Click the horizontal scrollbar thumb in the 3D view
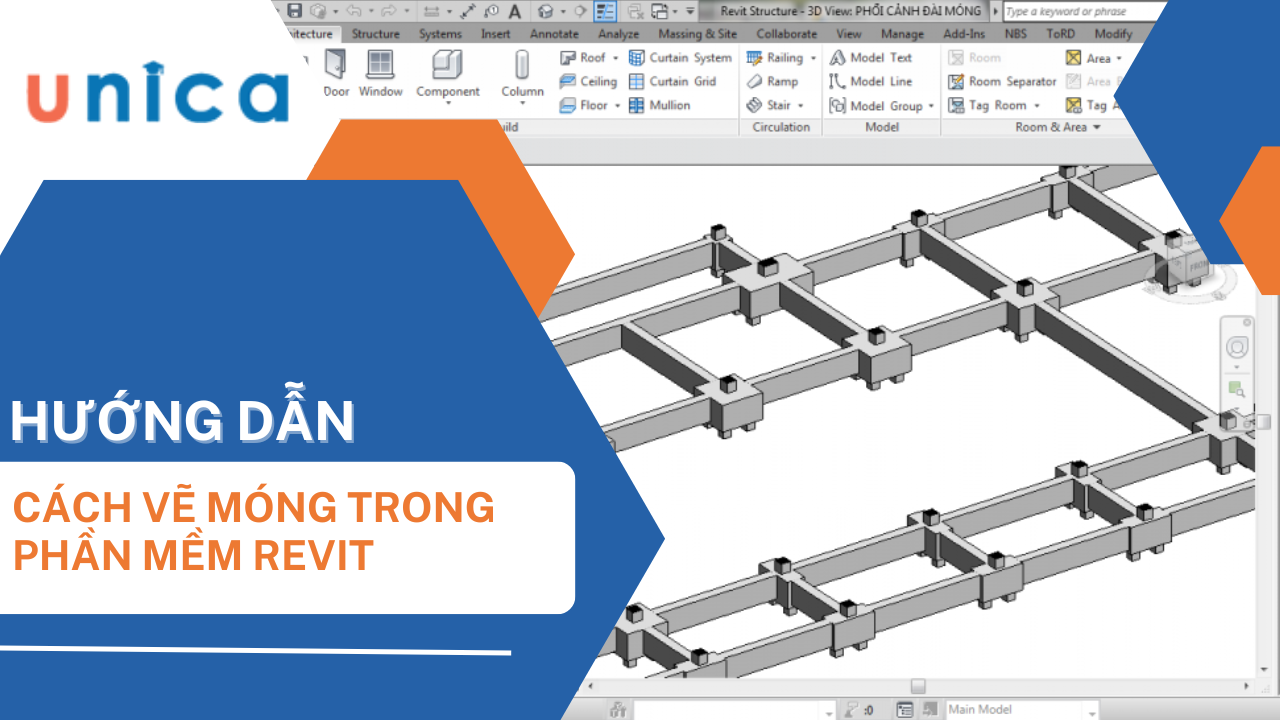Viewport: 1280px width, 720px height. coord(917,686)
